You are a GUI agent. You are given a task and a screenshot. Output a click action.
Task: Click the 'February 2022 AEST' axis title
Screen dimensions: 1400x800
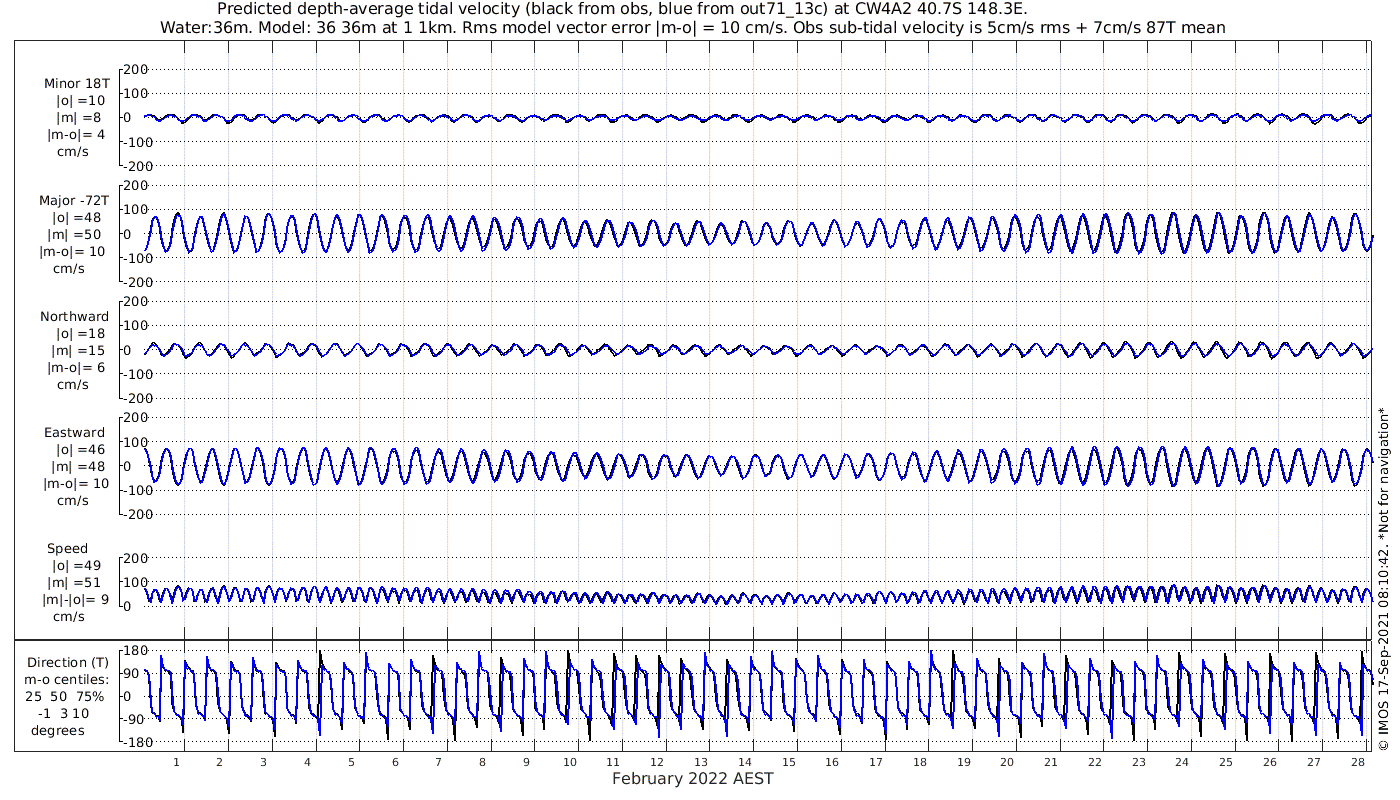[692, 779]
